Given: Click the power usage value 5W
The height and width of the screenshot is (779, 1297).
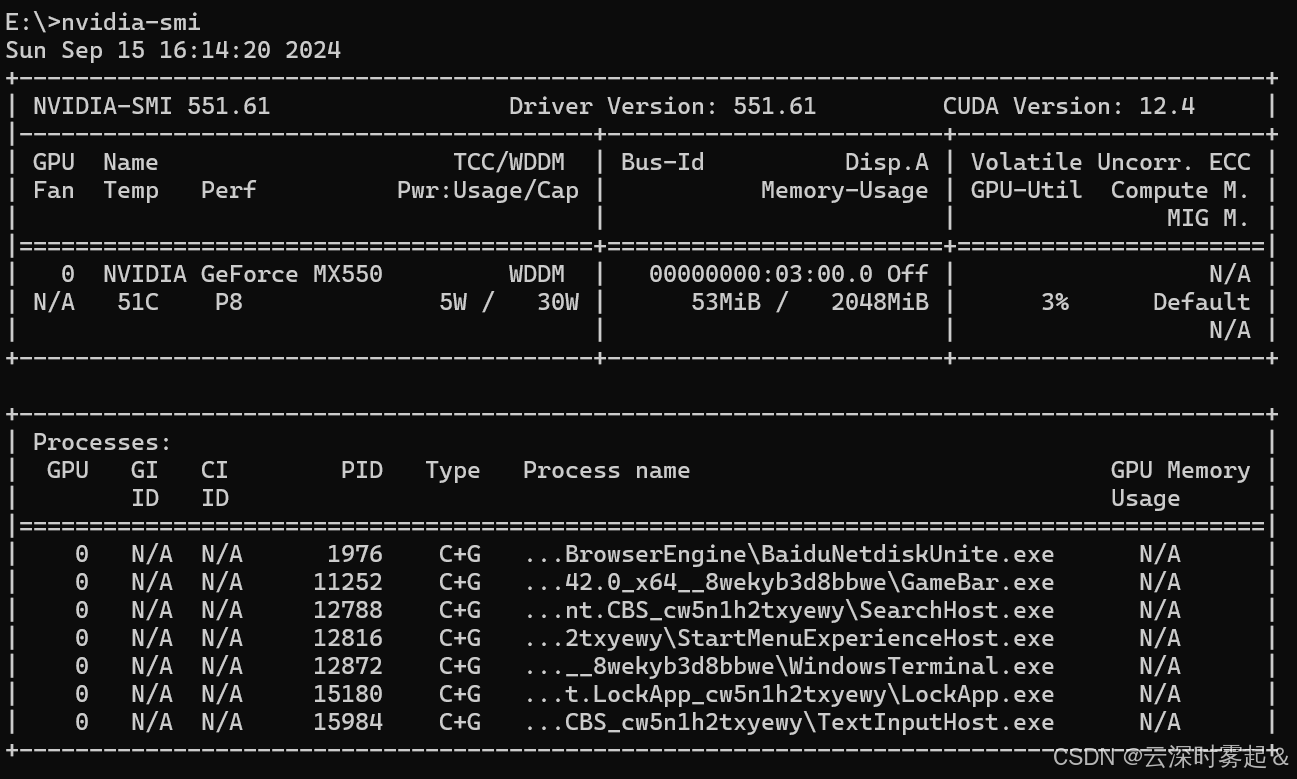Looking at the screenshot, I should [x=453, y=302].
